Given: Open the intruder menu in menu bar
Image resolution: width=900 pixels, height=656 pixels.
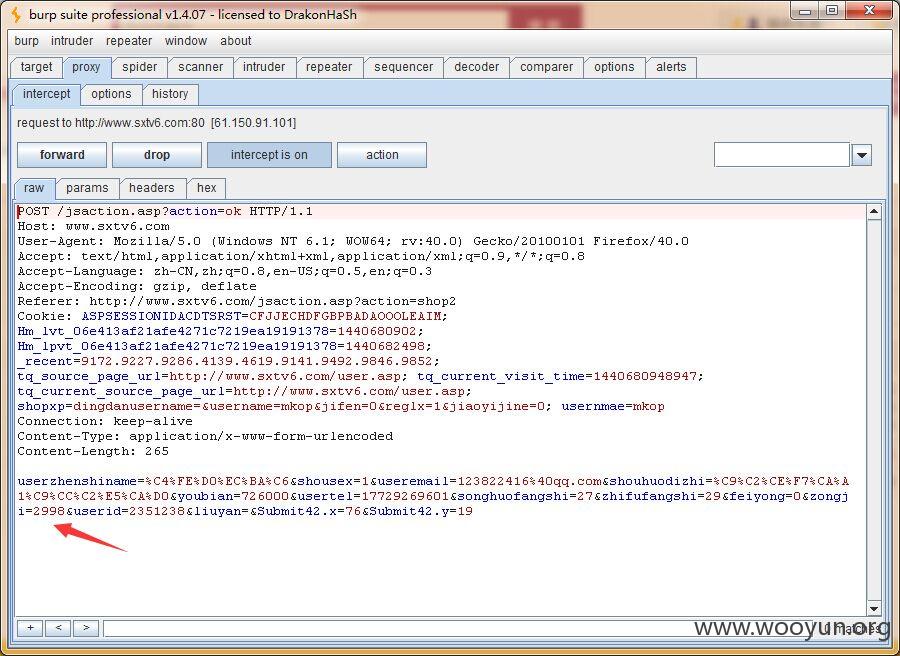Looking at the screenshot, I should [72, 41].
